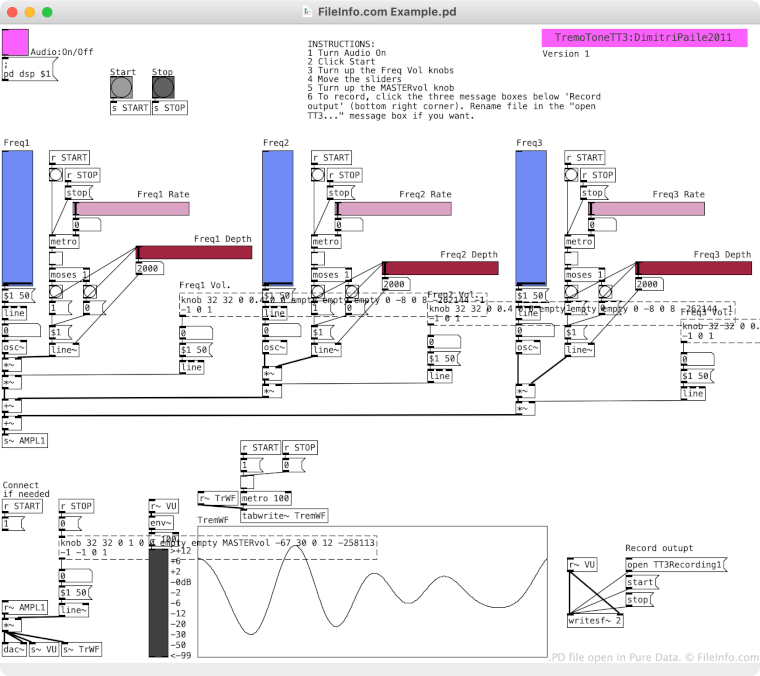Click the round Start bang button
This screenshot has height=676, width=760.
121,88
